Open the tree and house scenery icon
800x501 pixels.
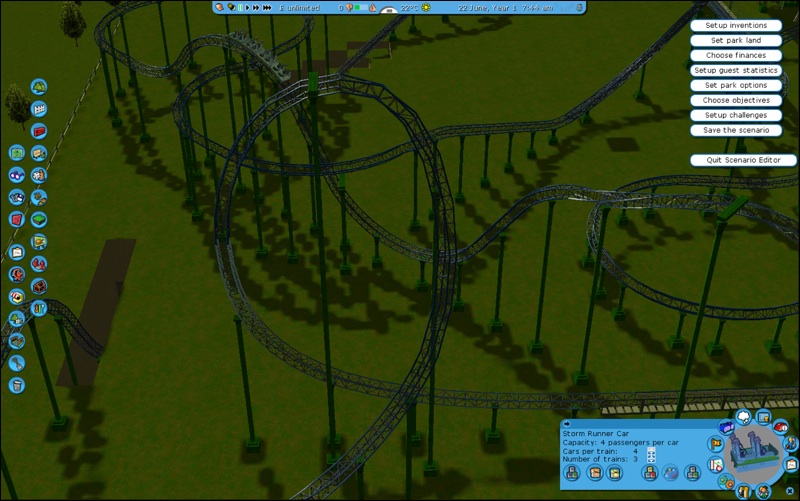point(17,319)
